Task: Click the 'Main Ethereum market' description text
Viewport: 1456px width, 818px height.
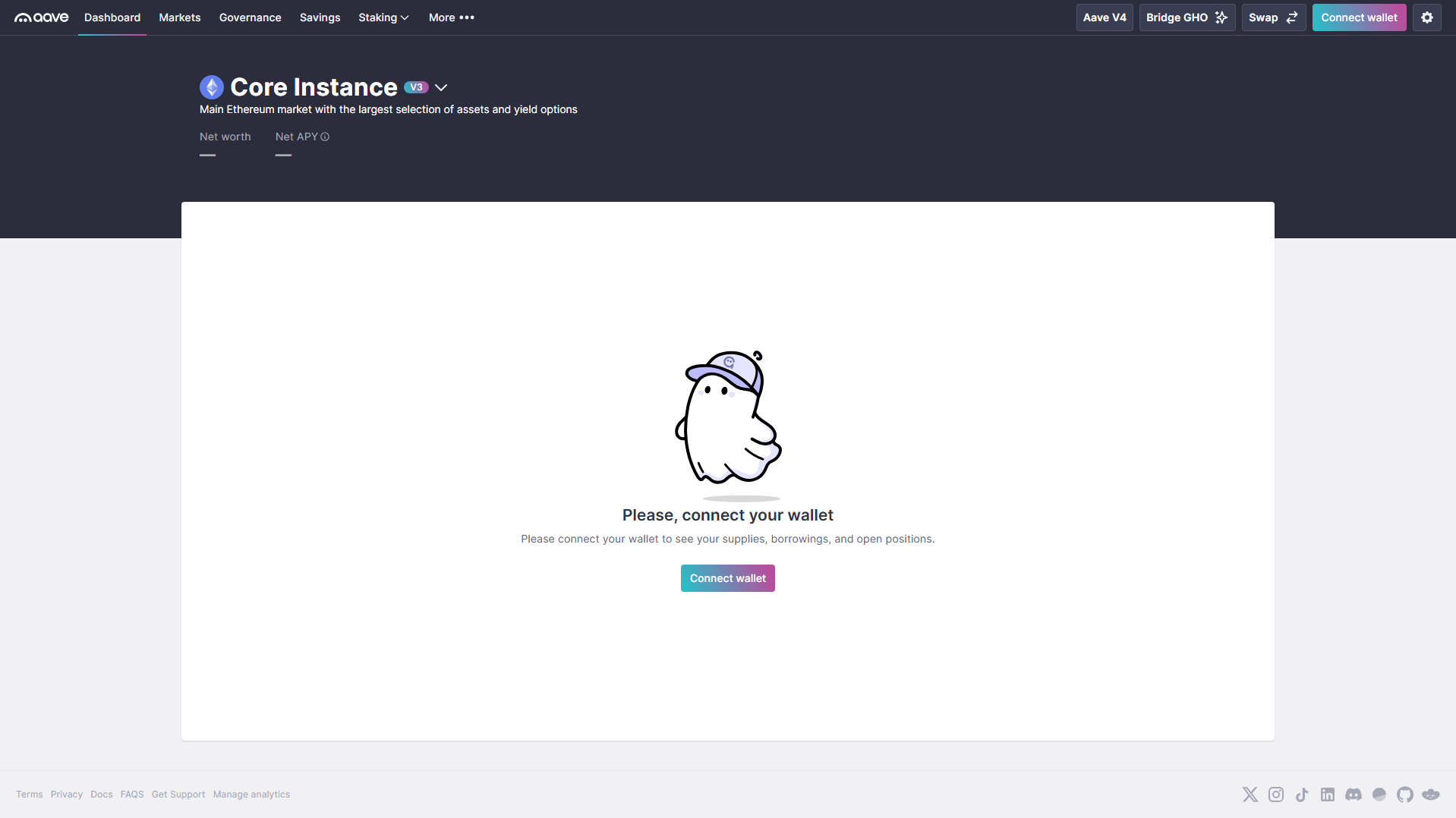Action: [x=389, y=109]
